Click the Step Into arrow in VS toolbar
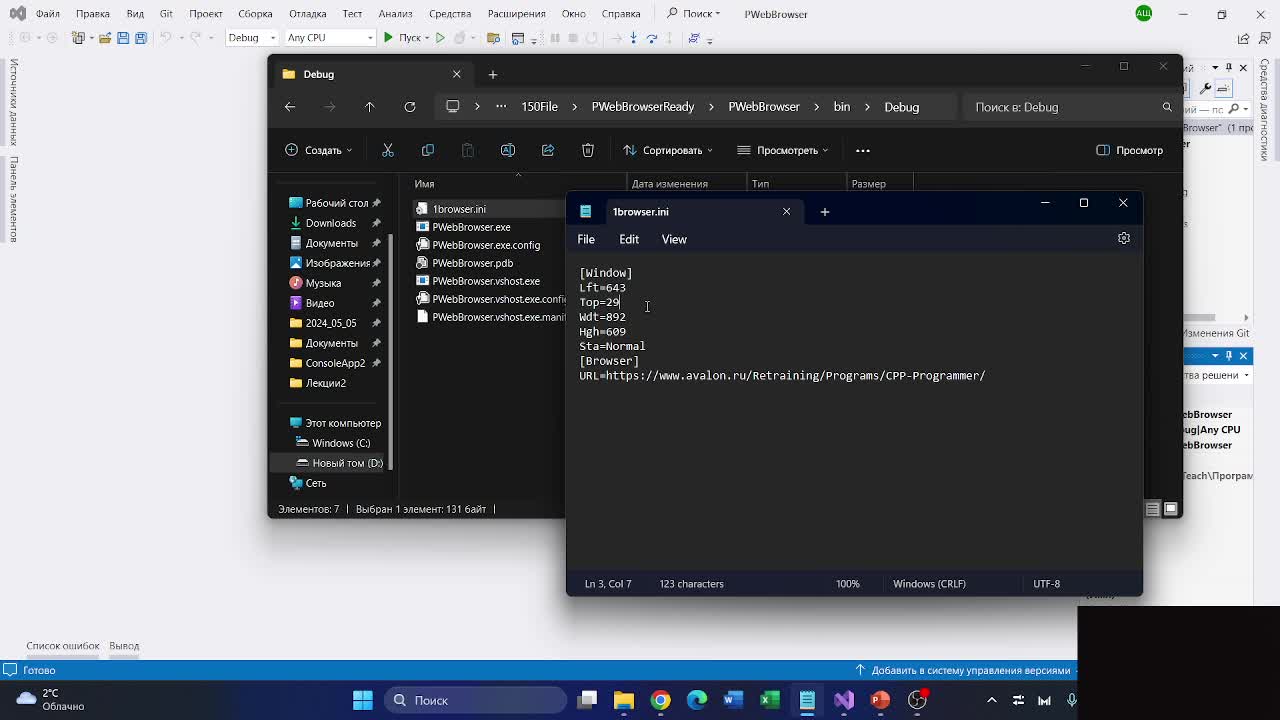 point(633,38)
